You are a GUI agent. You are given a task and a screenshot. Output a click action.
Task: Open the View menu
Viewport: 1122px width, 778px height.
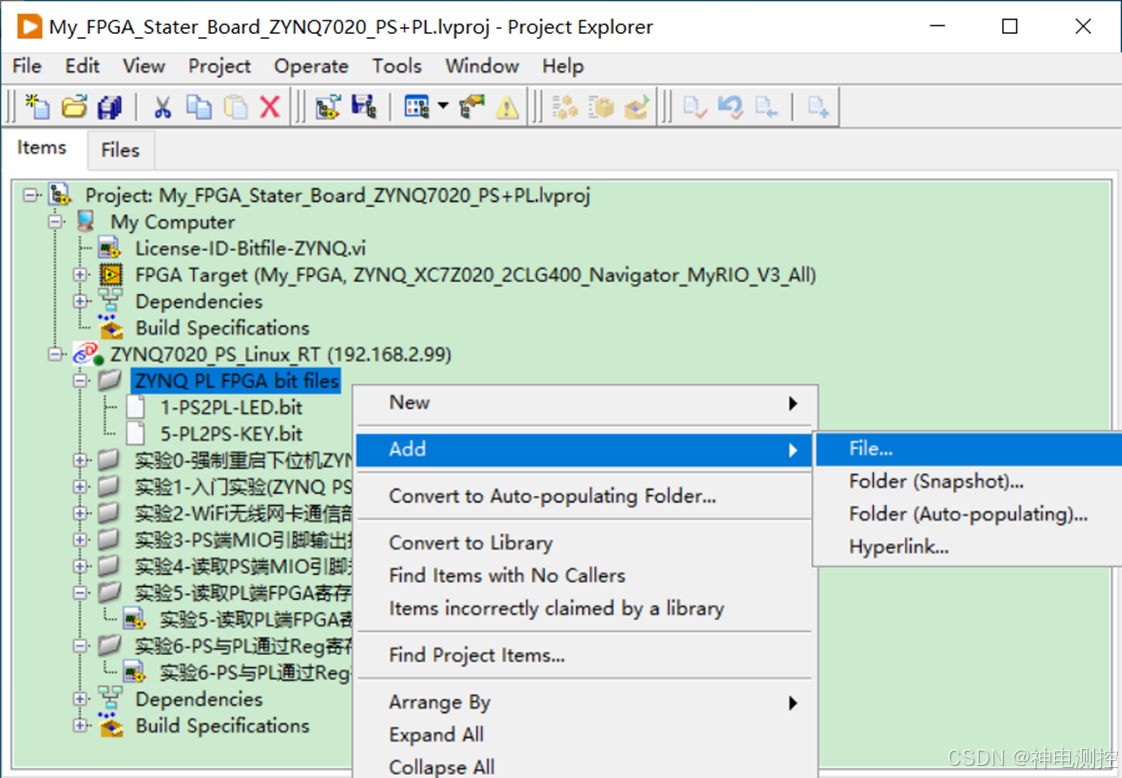144,66
